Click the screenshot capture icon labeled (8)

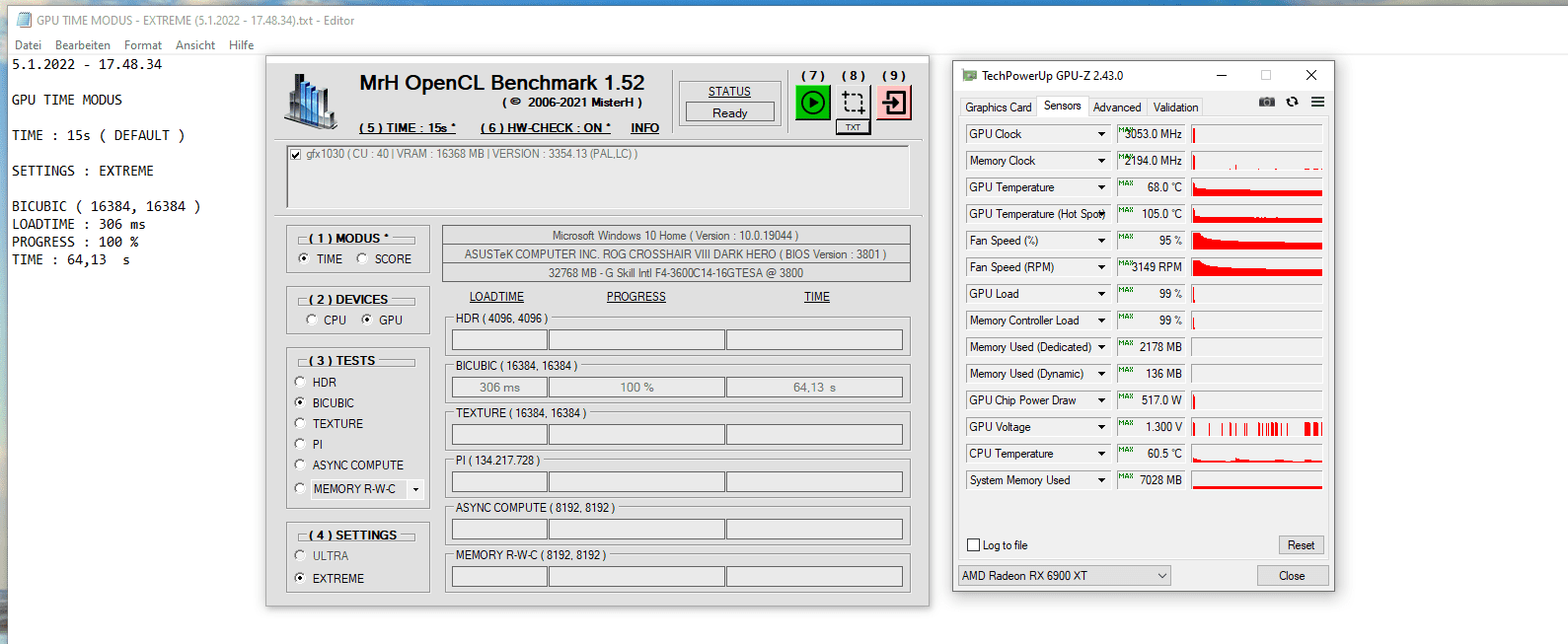pos(854,103)
